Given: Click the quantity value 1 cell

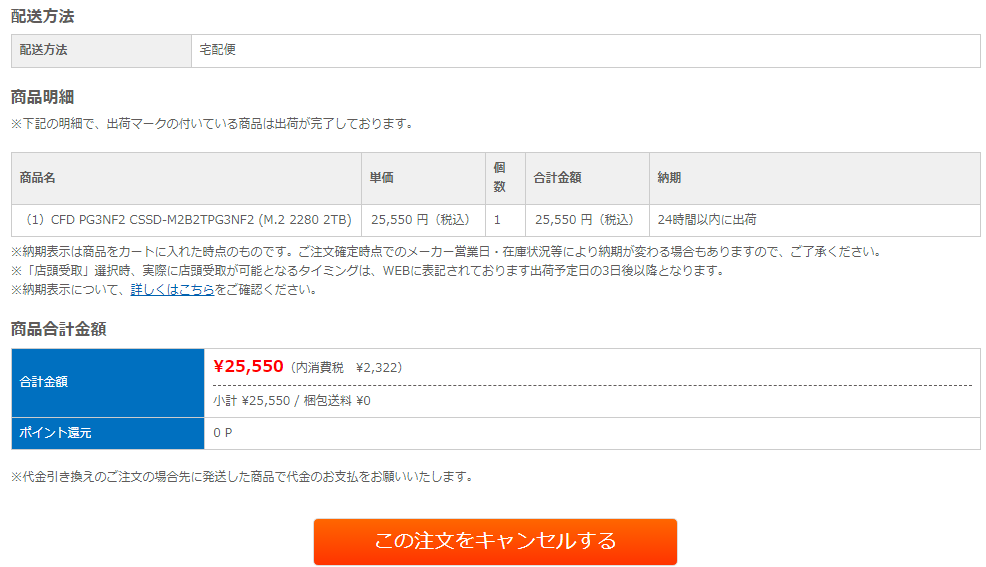Looking at the screenshot, I should (497, 220).
